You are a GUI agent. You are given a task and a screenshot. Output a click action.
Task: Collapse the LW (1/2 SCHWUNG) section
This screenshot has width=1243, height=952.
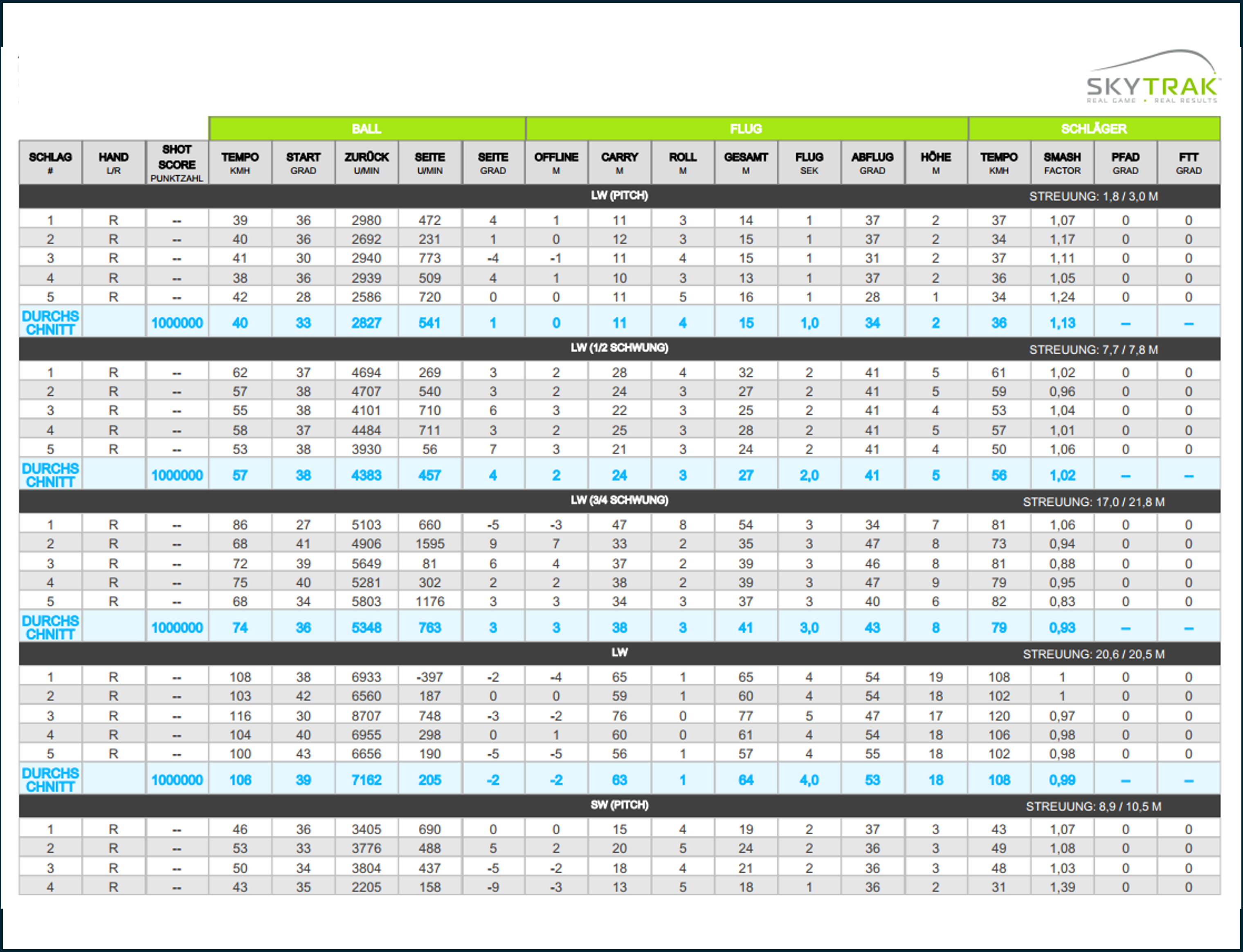(620, 348)
